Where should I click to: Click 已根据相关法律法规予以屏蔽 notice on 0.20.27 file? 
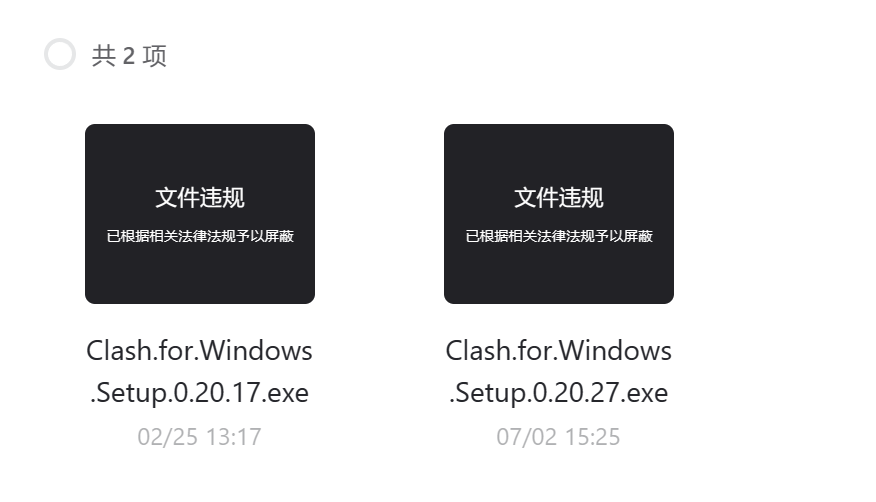(559, 236)
